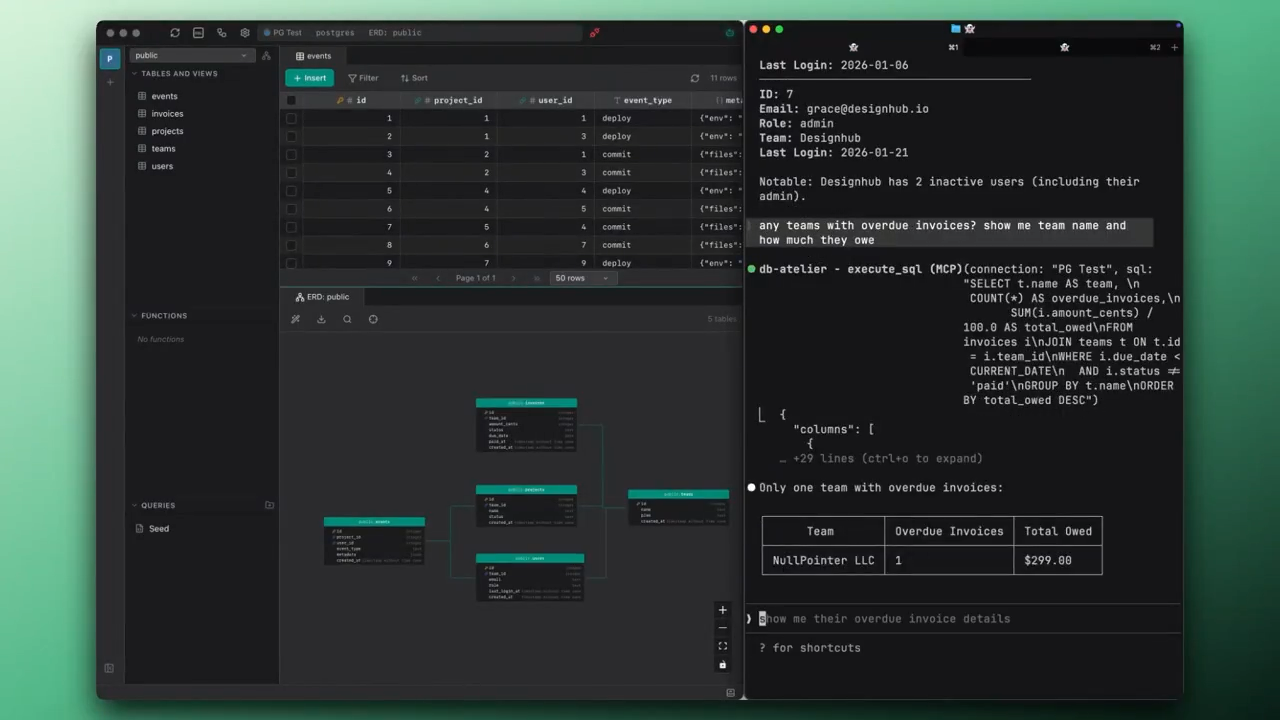
Task: Select the ERD: public tab
Action: [322, 297]
